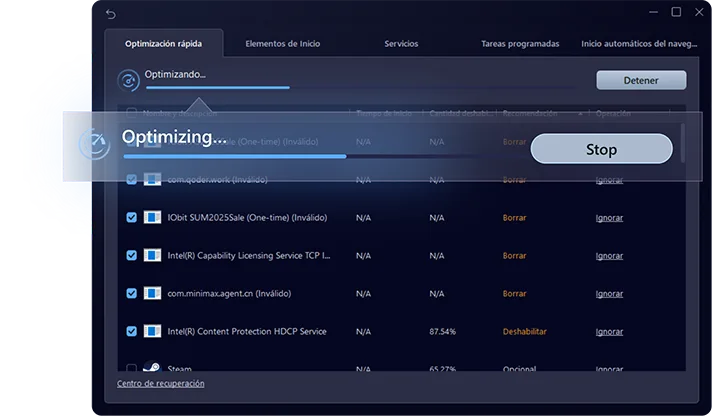Click the com.minimax.agent.cn item icon
The width and height of the screenshot is (712, 416).
152,293
